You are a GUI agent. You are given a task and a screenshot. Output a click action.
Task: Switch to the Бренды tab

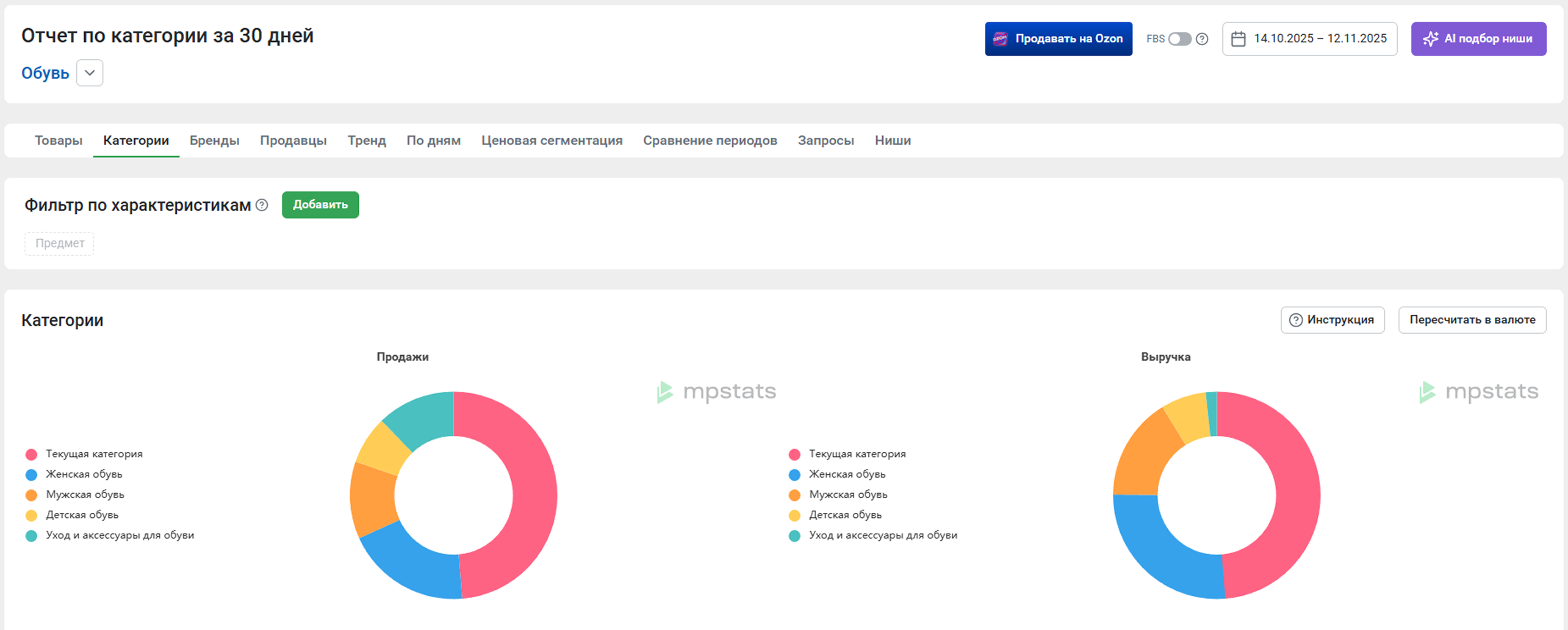pos(214,141)
